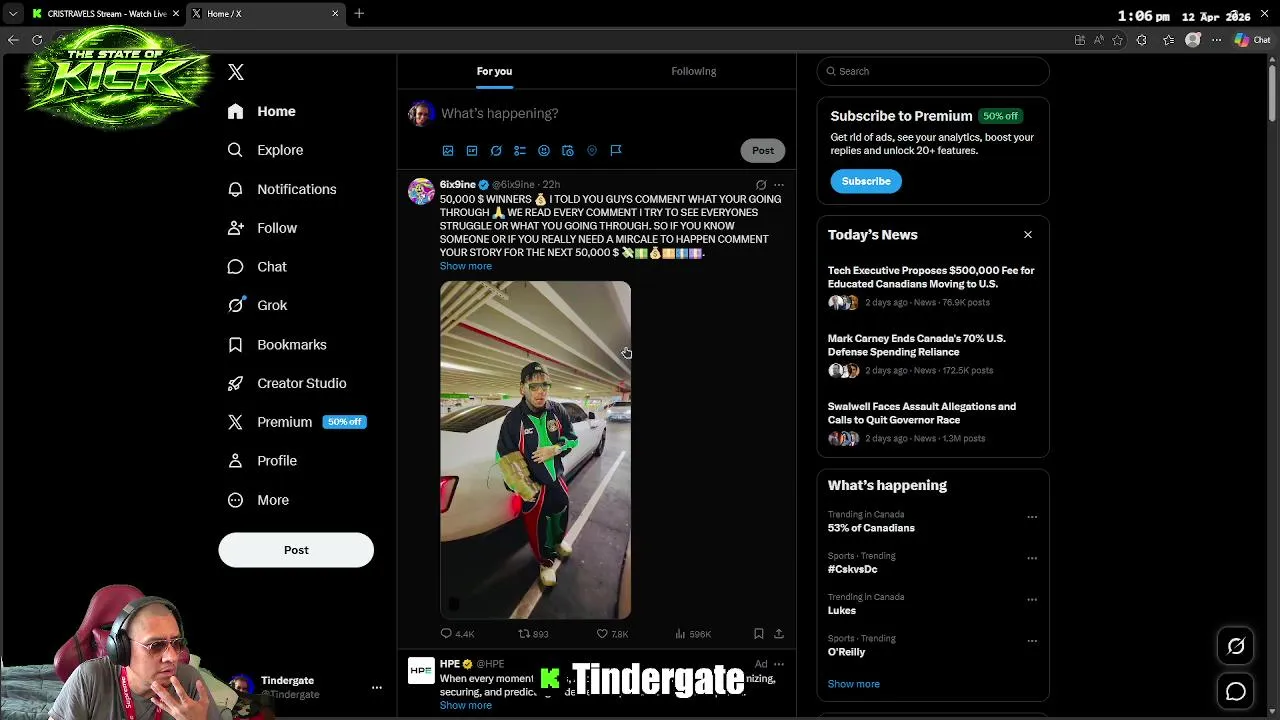
Task: Go back in the browser
Action: click(12, 40)
